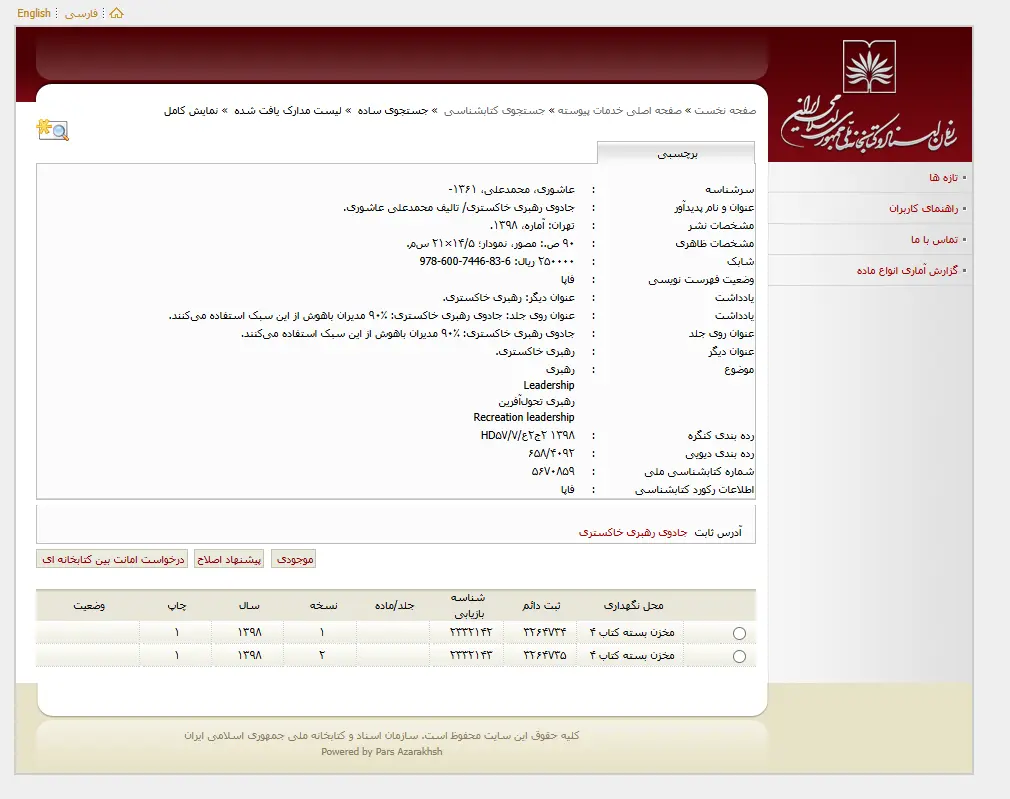Click the ثبت دائم column header

[541, 605]
